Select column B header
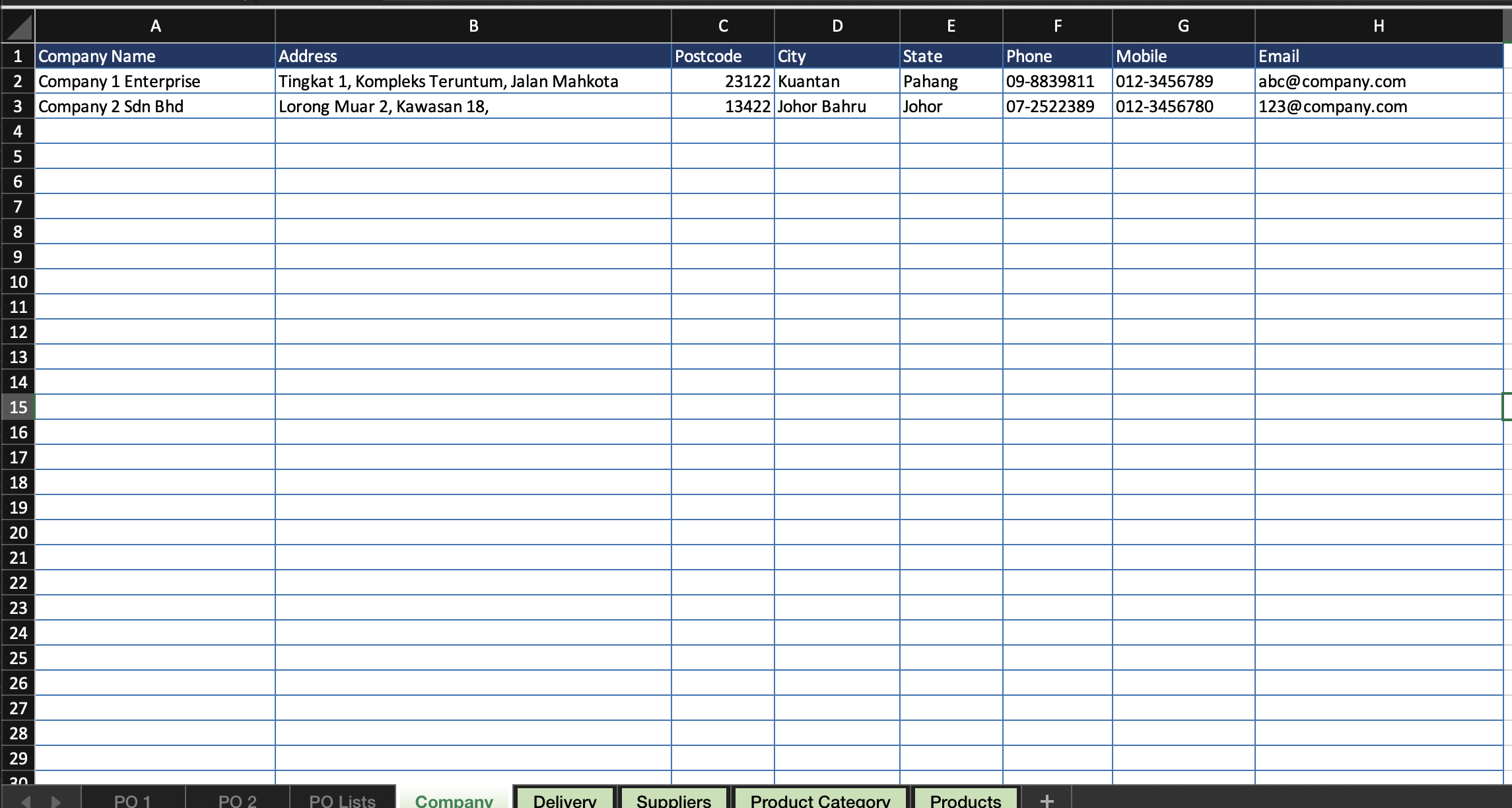This screenshot has width=1512, height=808. tap(473, 26)
